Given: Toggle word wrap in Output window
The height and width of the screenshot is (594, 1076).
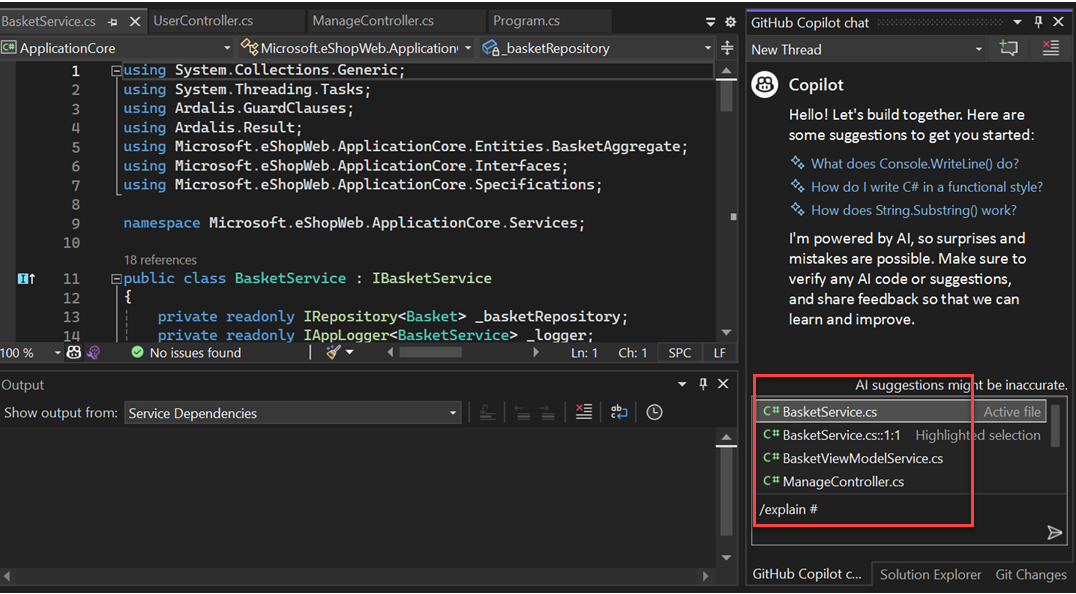Looking at the screenshot, I should coord(619,412).
